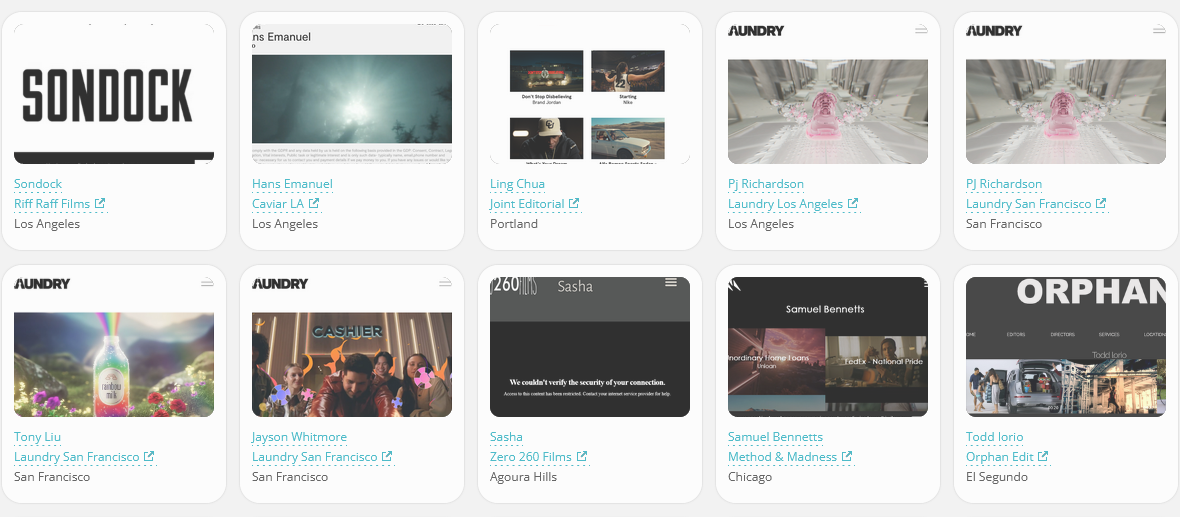Open the Ling Chua name link

click(517, 184)
